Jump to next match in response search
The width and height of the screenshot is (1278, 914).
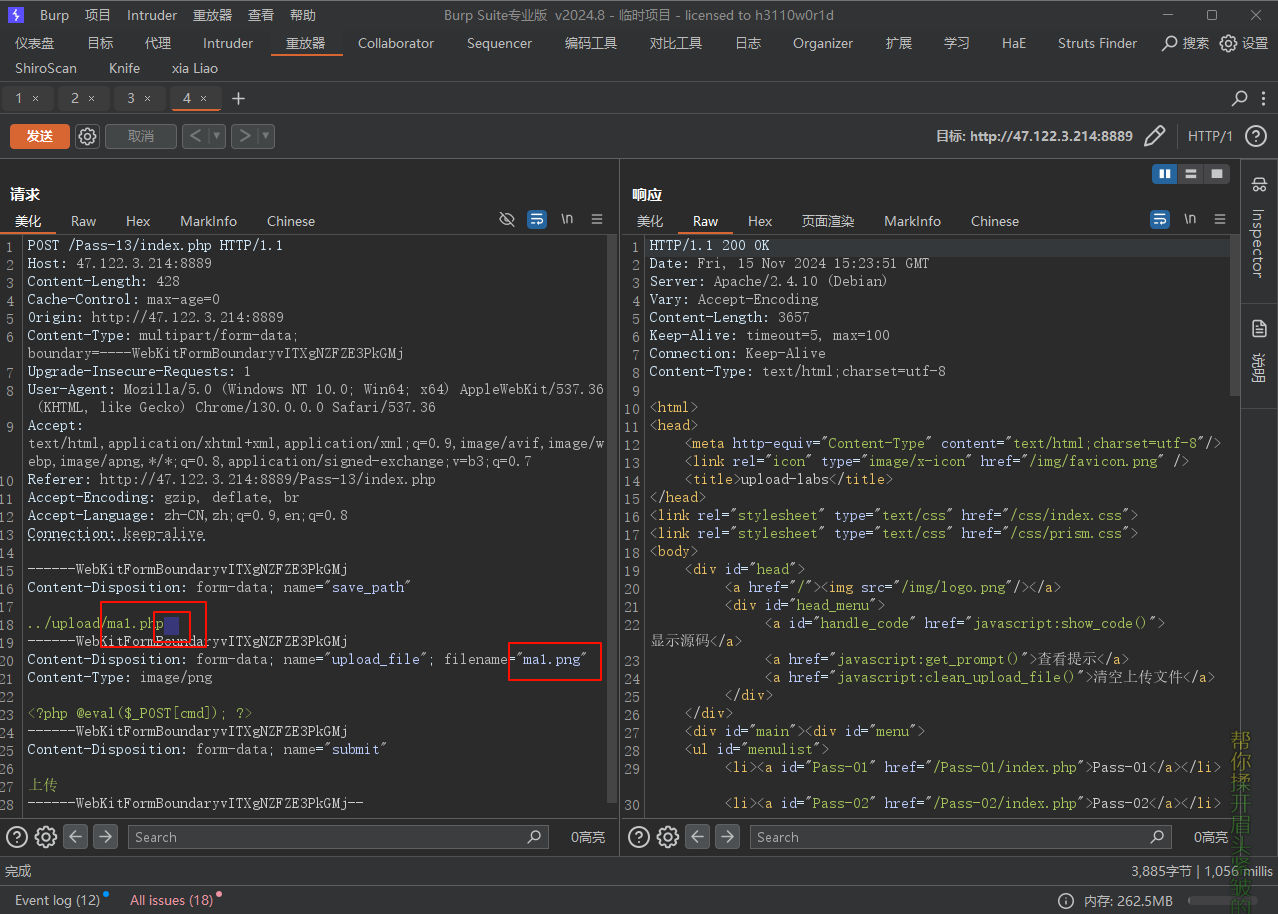(x=728, y=837)
